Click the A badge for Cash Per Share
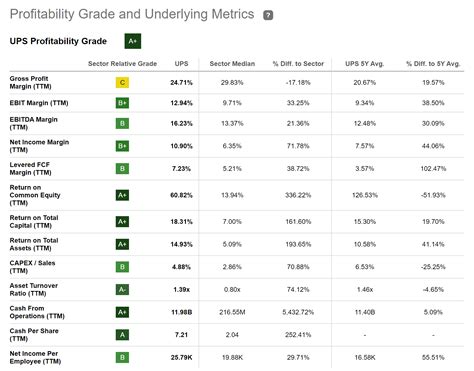The width and height of the screenshot is (474, 371). click(122, 335)
